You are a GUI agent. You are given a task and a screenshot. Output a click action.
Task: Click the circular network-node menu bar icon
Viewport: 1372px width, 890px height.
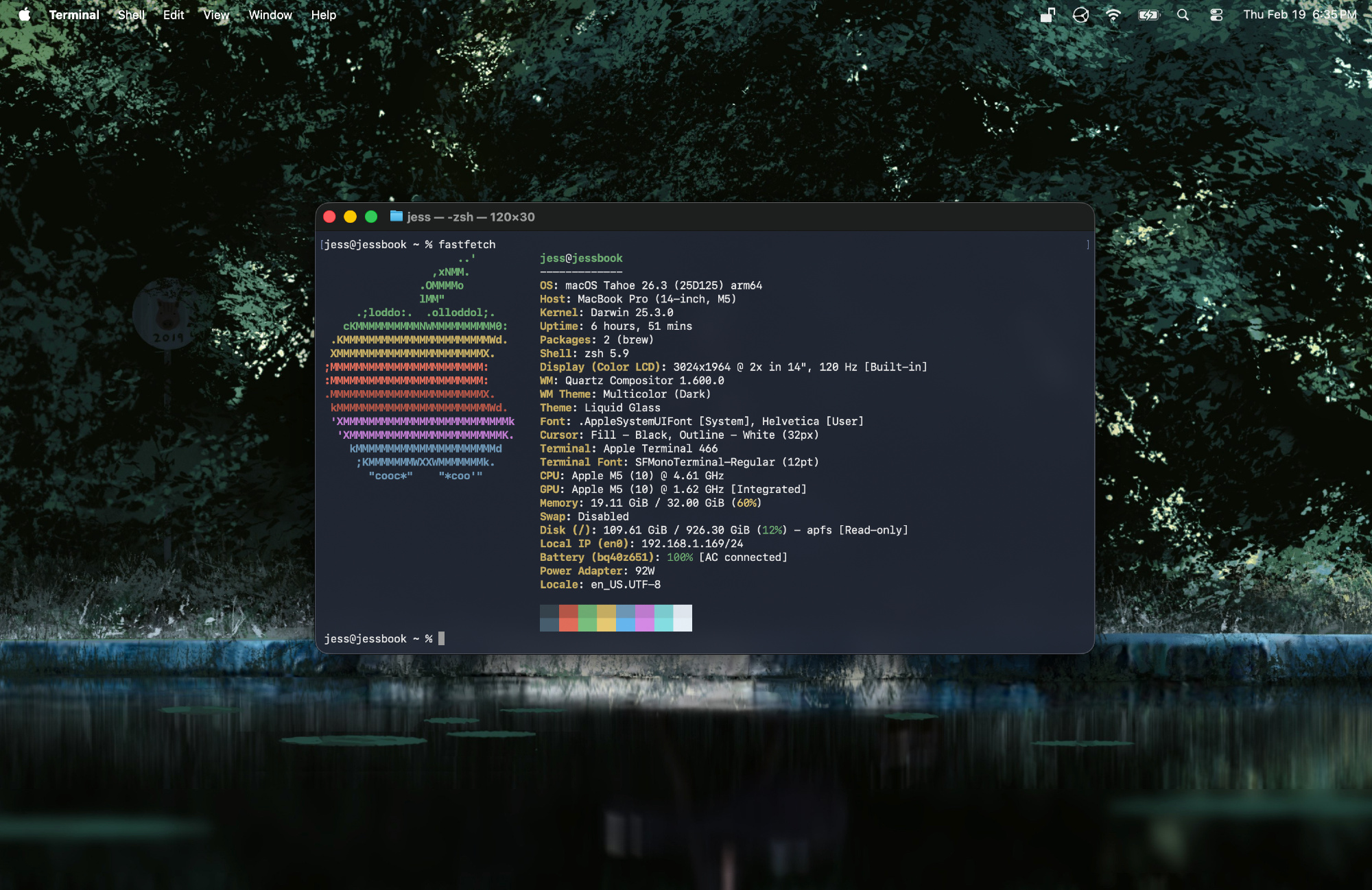click(1080, 14)
